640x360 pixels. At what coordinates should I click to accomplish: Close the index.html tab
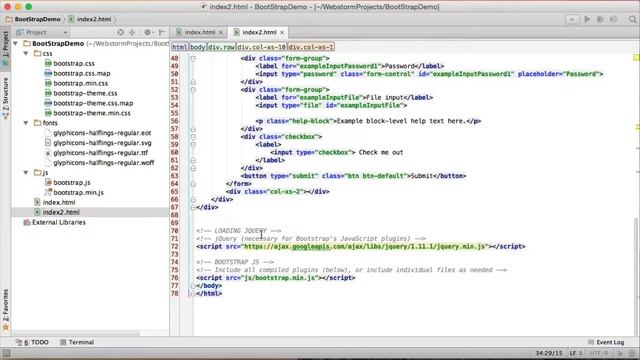coord(221,33)
